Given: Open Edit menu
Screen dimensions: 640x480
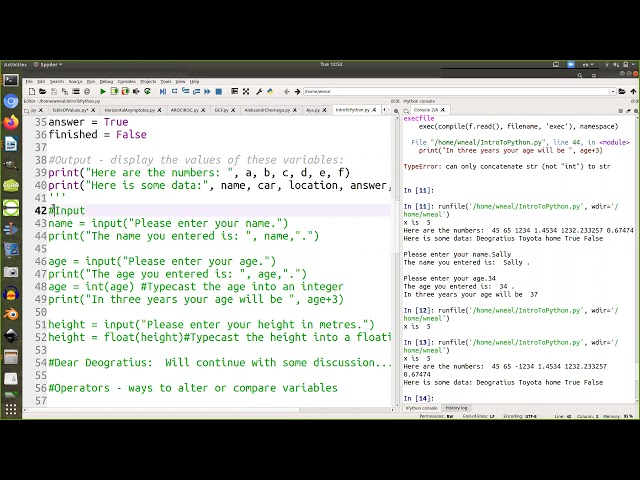Looking at the screenshot, I should pyautogui.click(x=41, y=82).
